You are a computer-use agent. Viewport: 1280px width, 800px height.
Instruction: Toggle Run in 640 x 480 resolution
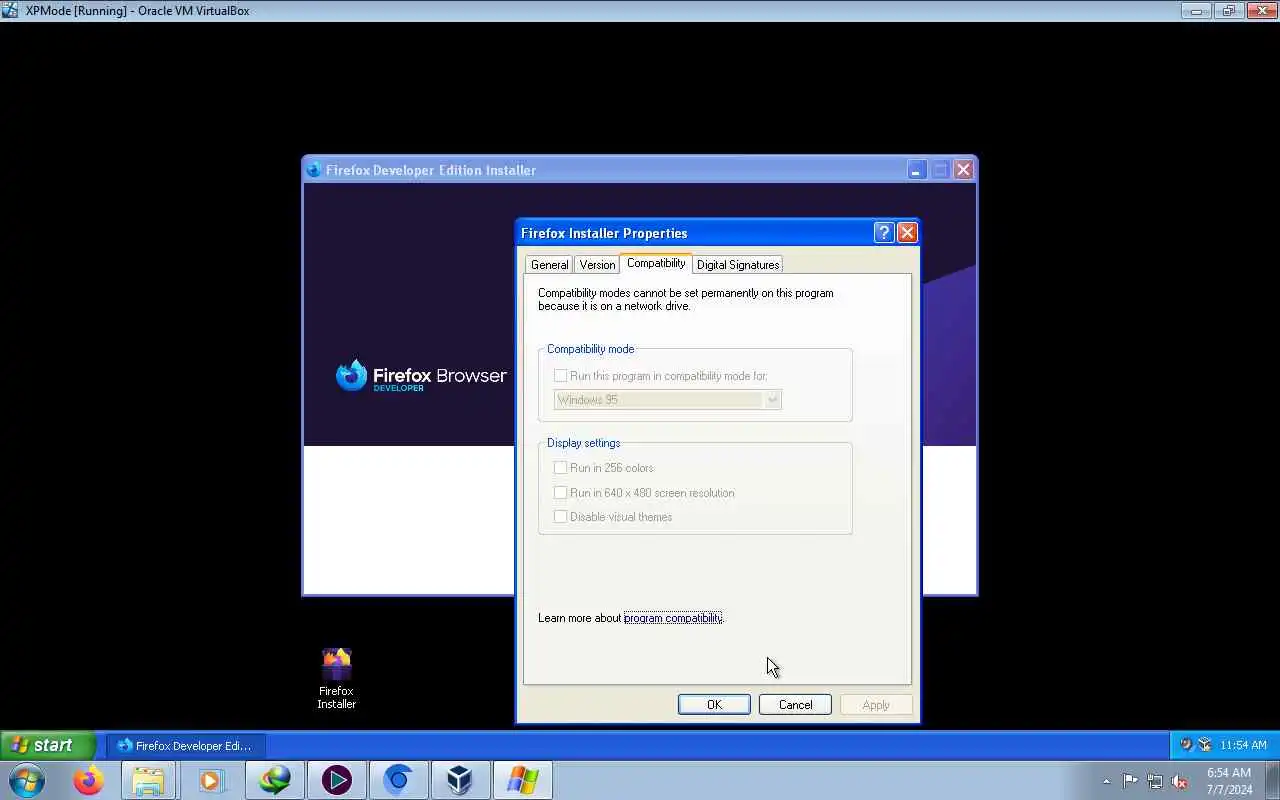tap(560, 493)
